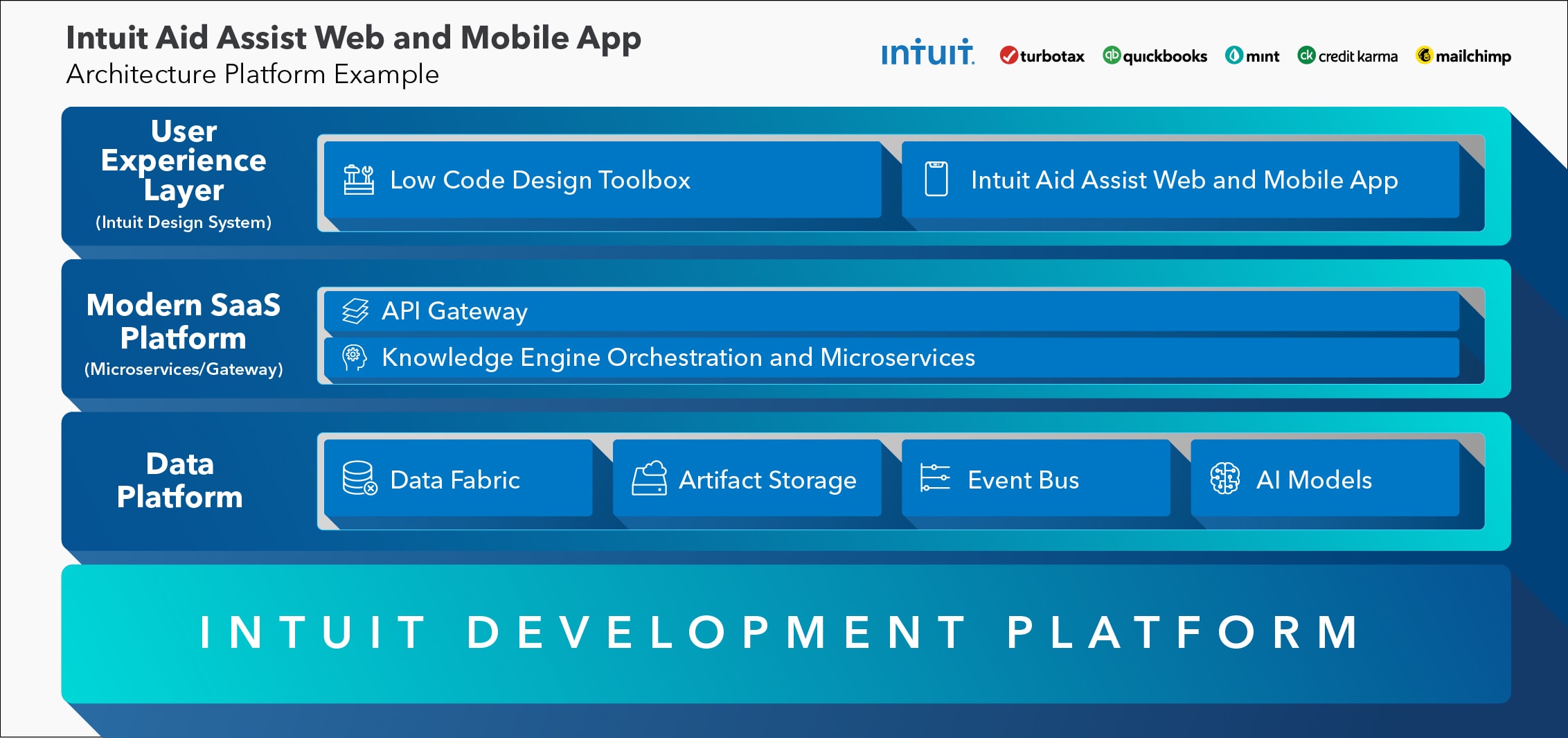The width and height of the screenshot is (1568, 738).
Task: Click the credit karma wordmark text
Action: [x=1358, y=56]
